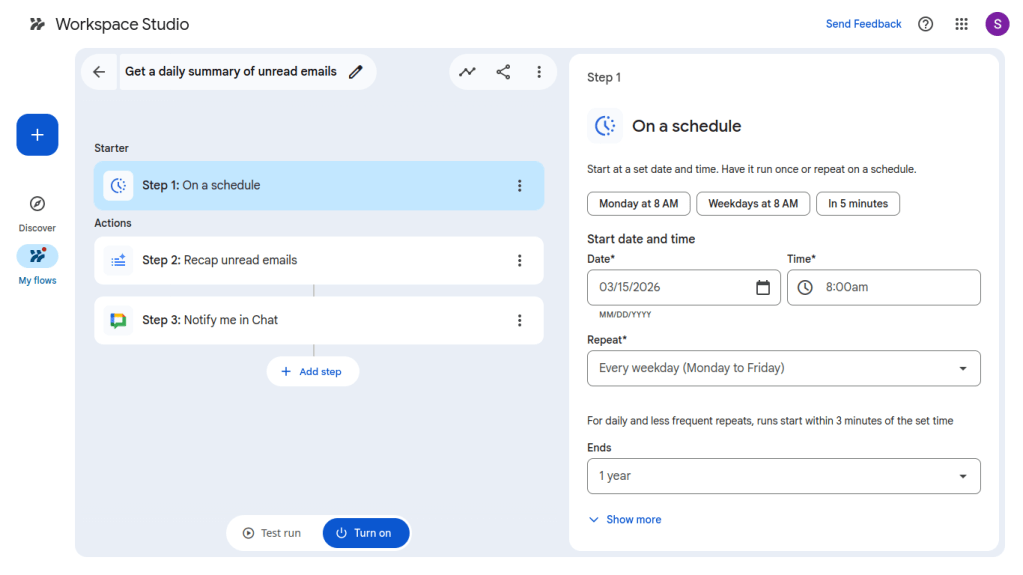Open the Ends dropdown showing 1 year

click(784, 476)
